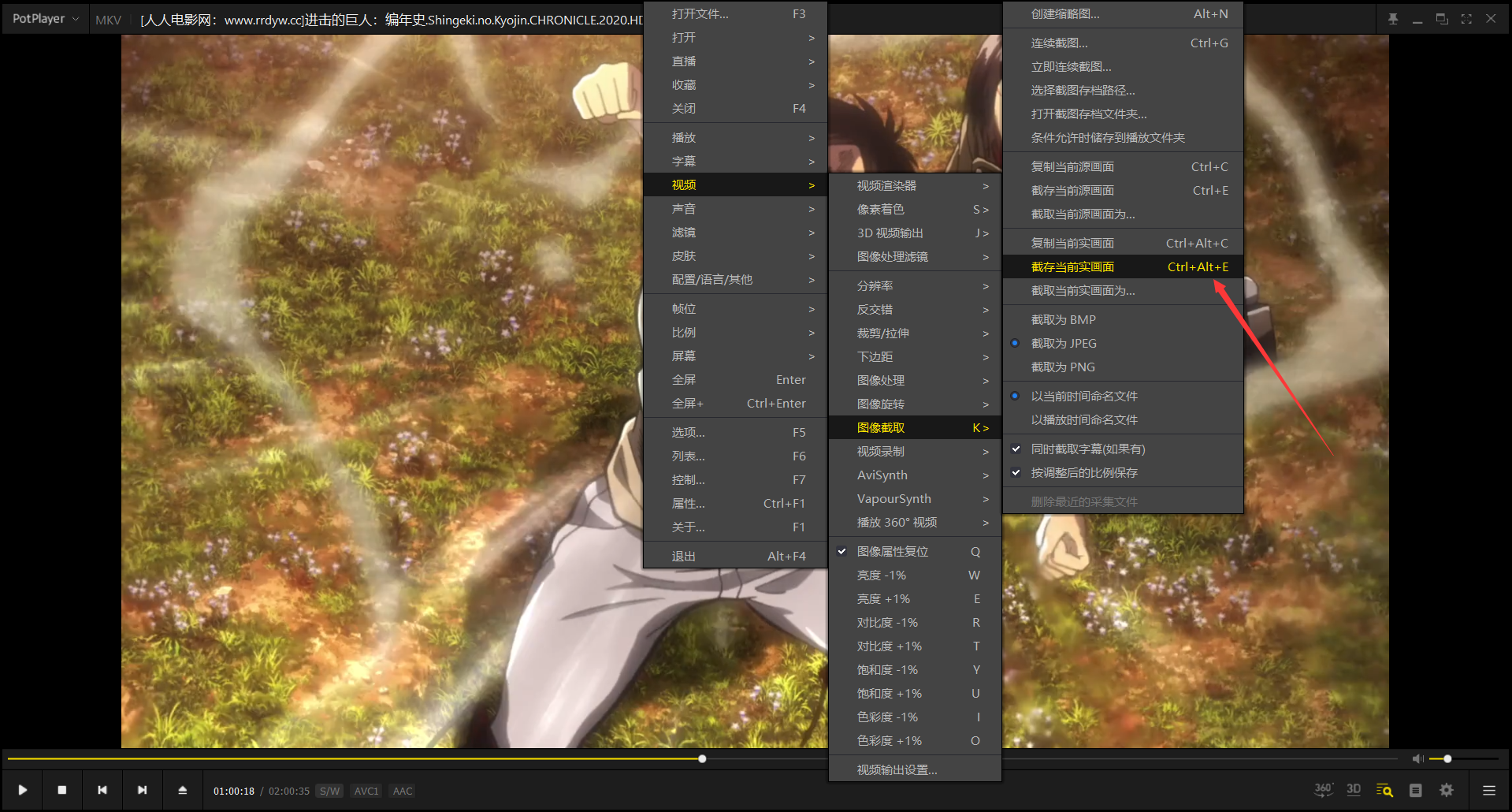The height and width of the screenshot is (812, 1512).
Task: Click the Play button
Action: tap(23, 790)
